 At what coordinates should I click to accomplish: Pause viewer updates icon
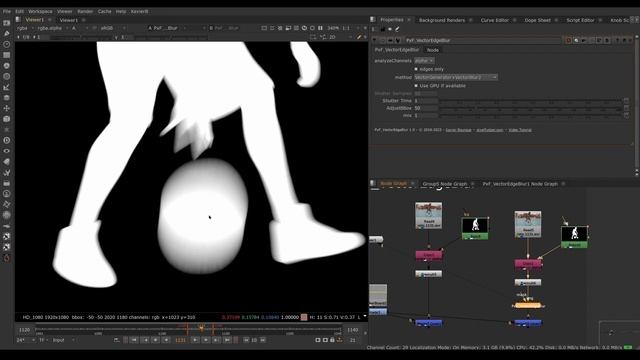(x=320, y=28)
